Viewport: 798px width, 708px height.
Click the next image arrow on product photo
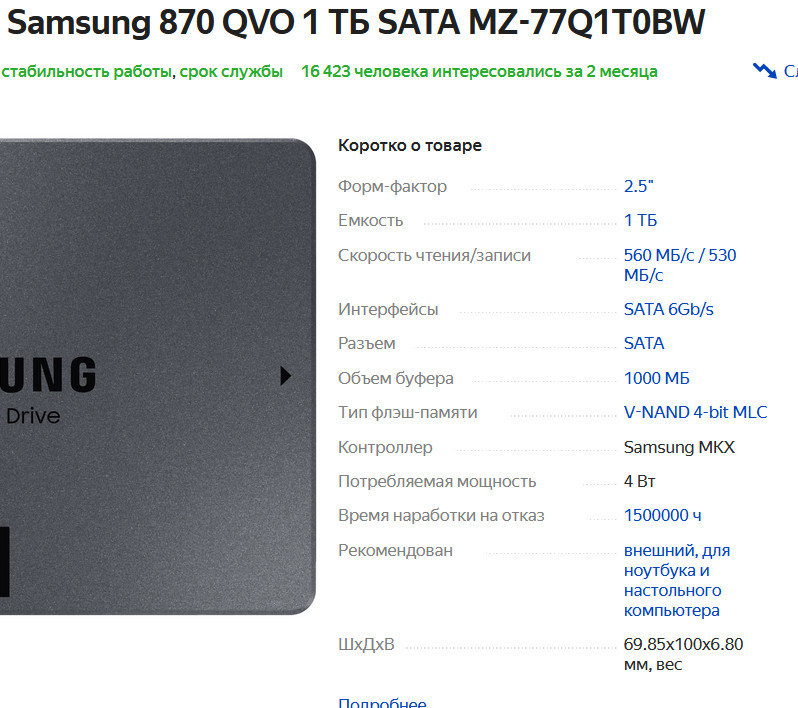[x=286, y=376]
